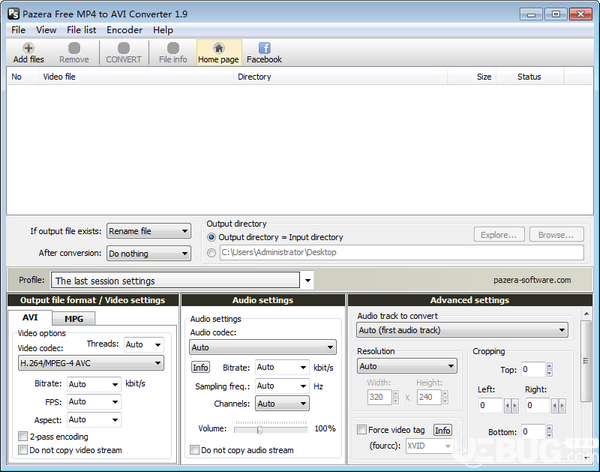Viewport: 600px width, 472px height.
Task: Click the Right cropping value field
Action: coord(538,405)
